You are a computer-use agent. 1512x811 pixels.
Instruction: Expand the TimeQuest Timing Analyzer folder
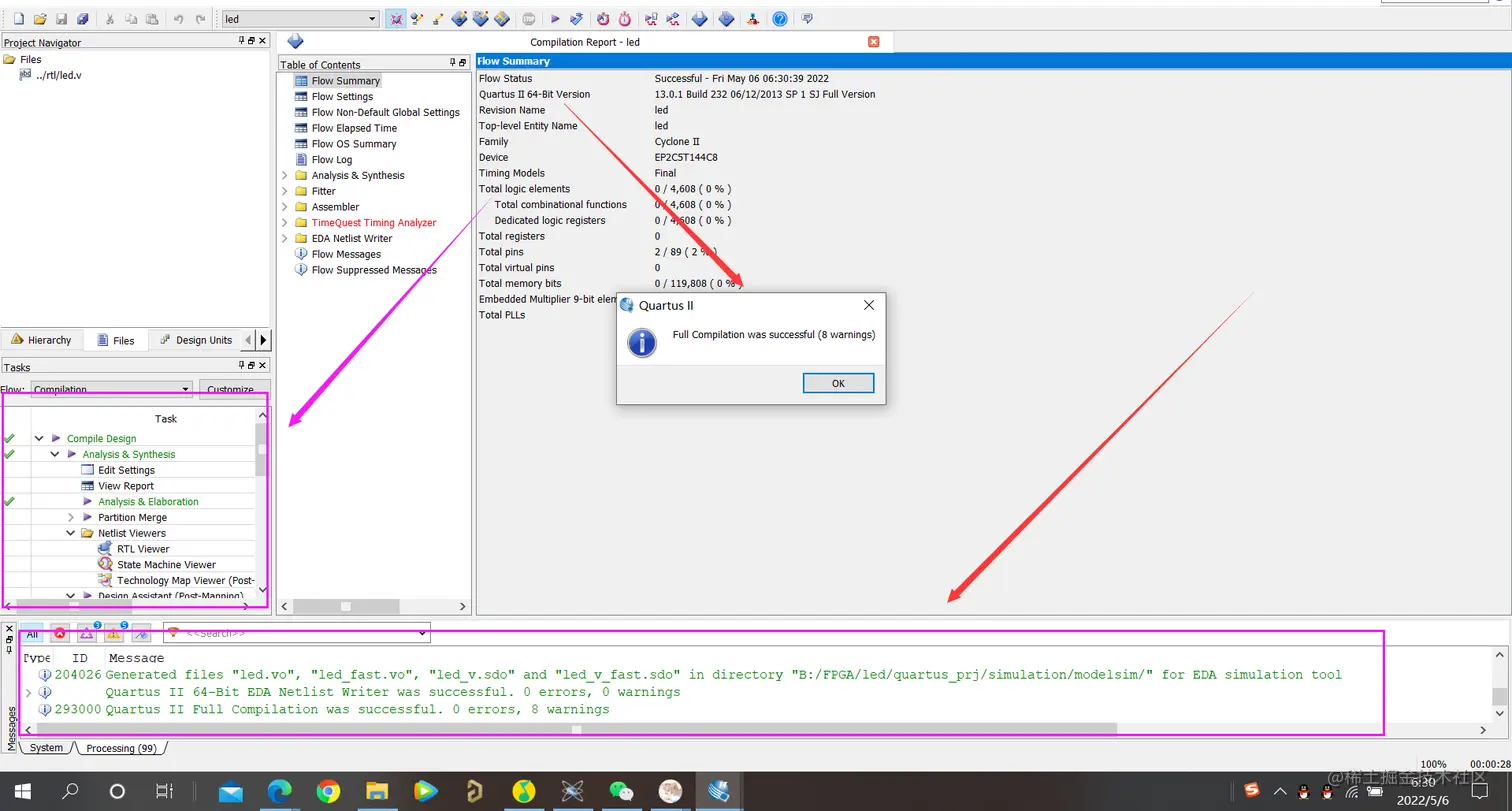[x=284, y=223]
